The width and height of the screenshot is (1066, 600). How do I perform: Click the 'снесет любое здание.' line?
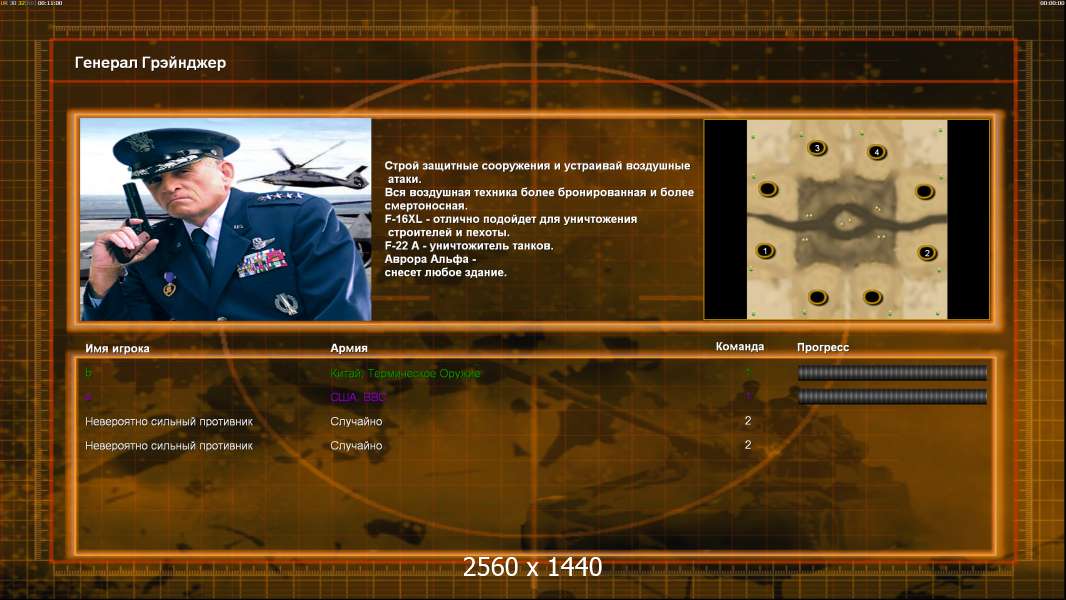[445, 272]
